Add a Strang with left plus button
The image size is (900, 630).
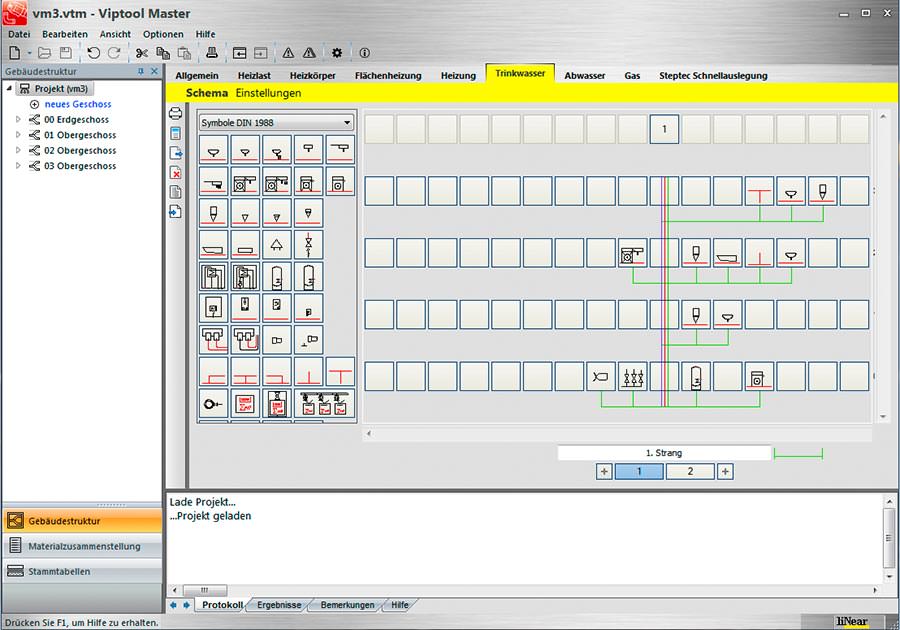coord(604,472)
